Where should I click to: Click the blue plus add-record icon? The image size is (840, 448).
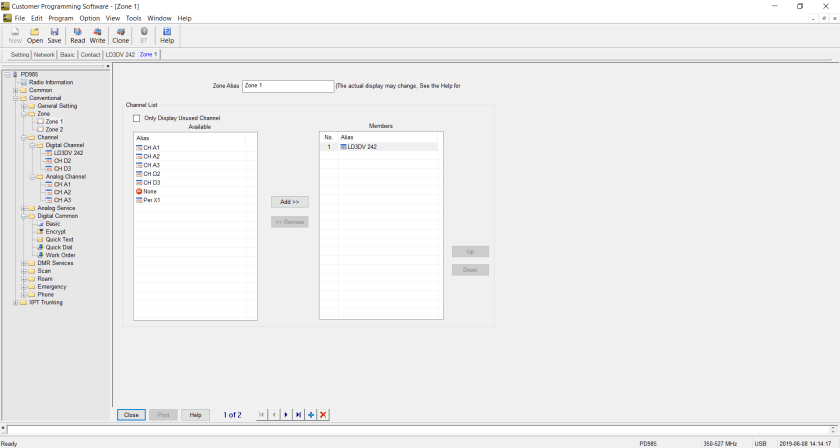pyautogui.click(x=311, y=414)
